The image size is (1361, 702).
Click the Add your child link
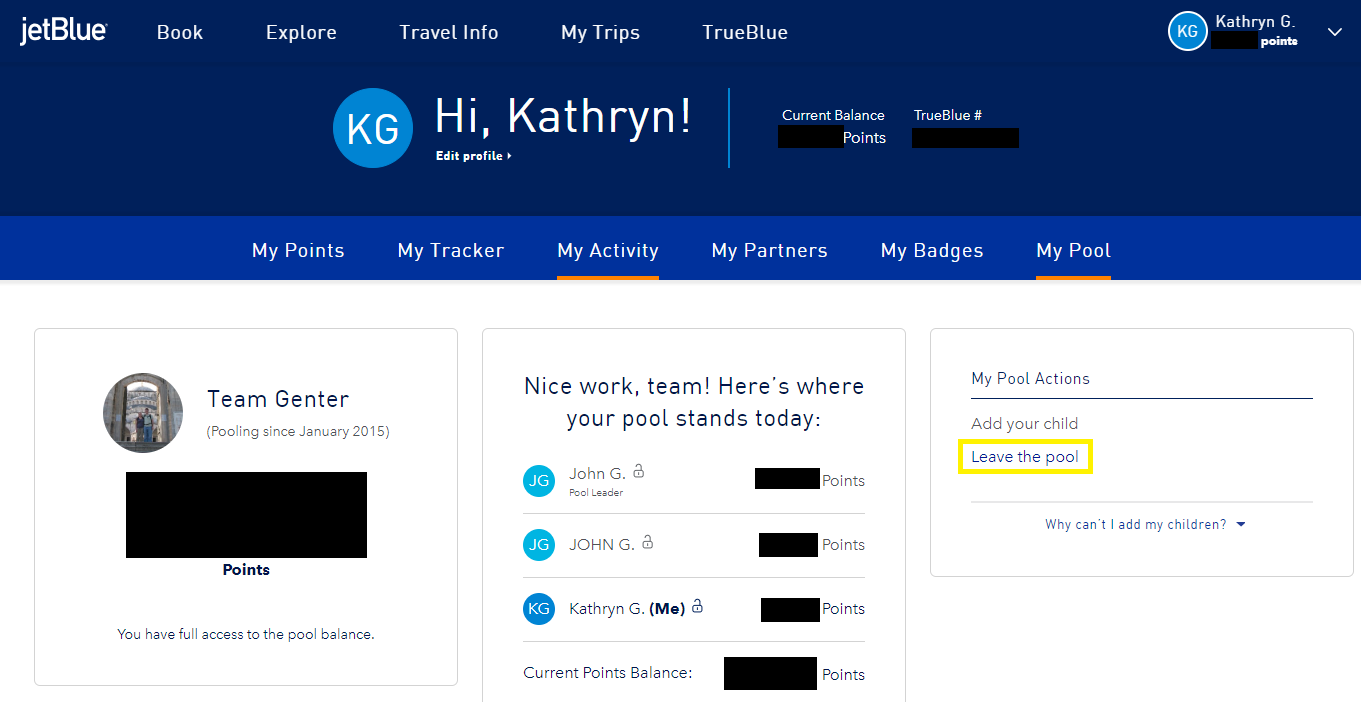point(1024,423)
